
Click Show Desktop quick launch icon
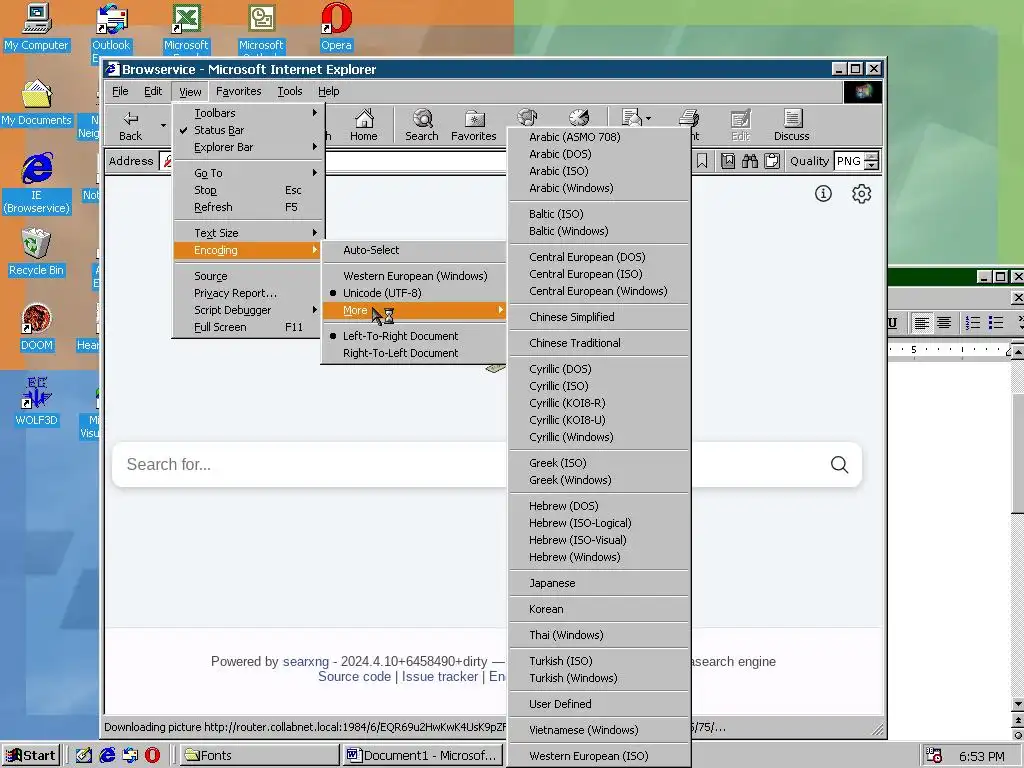click(x=84, y=755)
